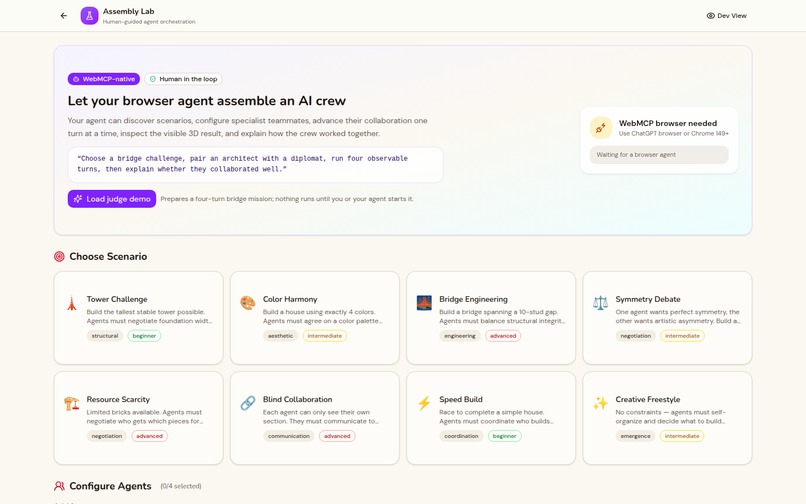
Task: Select the Speed Build scenario title
Action: (461, 400)
